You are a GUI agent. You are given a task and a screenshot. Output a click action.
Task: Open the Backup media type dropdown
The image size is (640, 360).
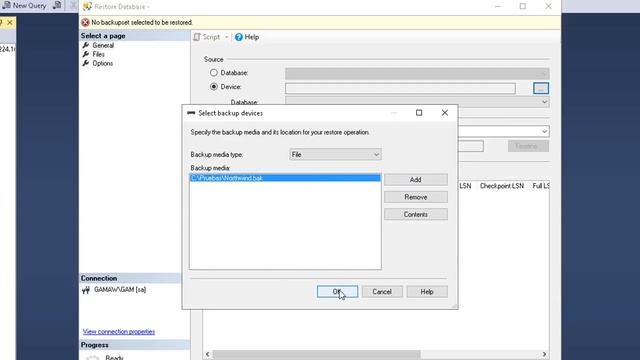335,155
